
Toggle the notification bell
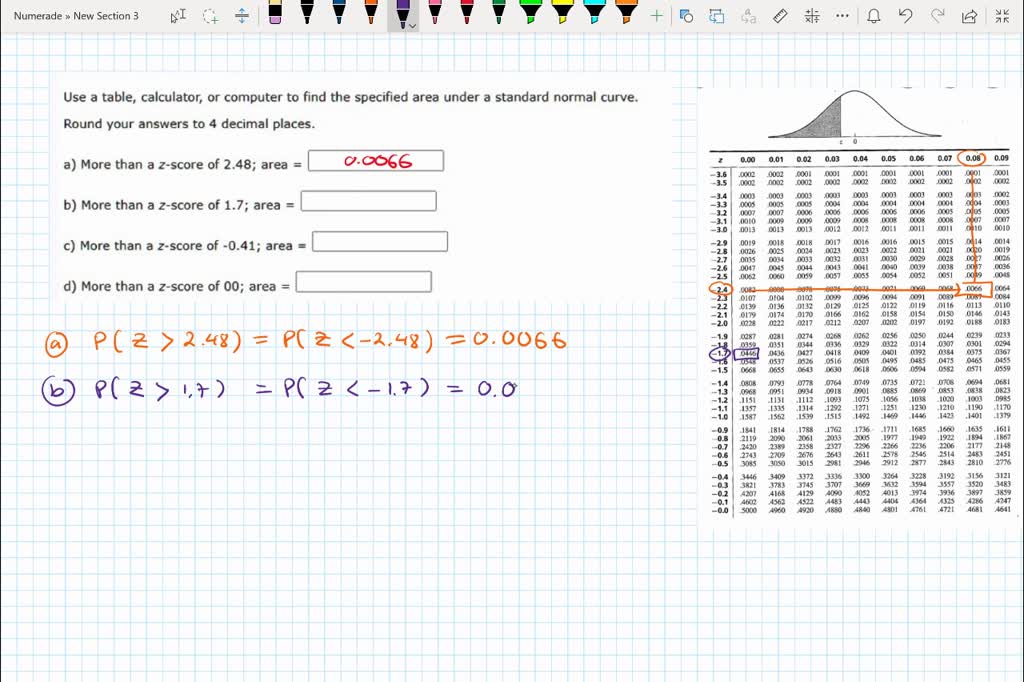pyautogui.click(x=874, y=15)
